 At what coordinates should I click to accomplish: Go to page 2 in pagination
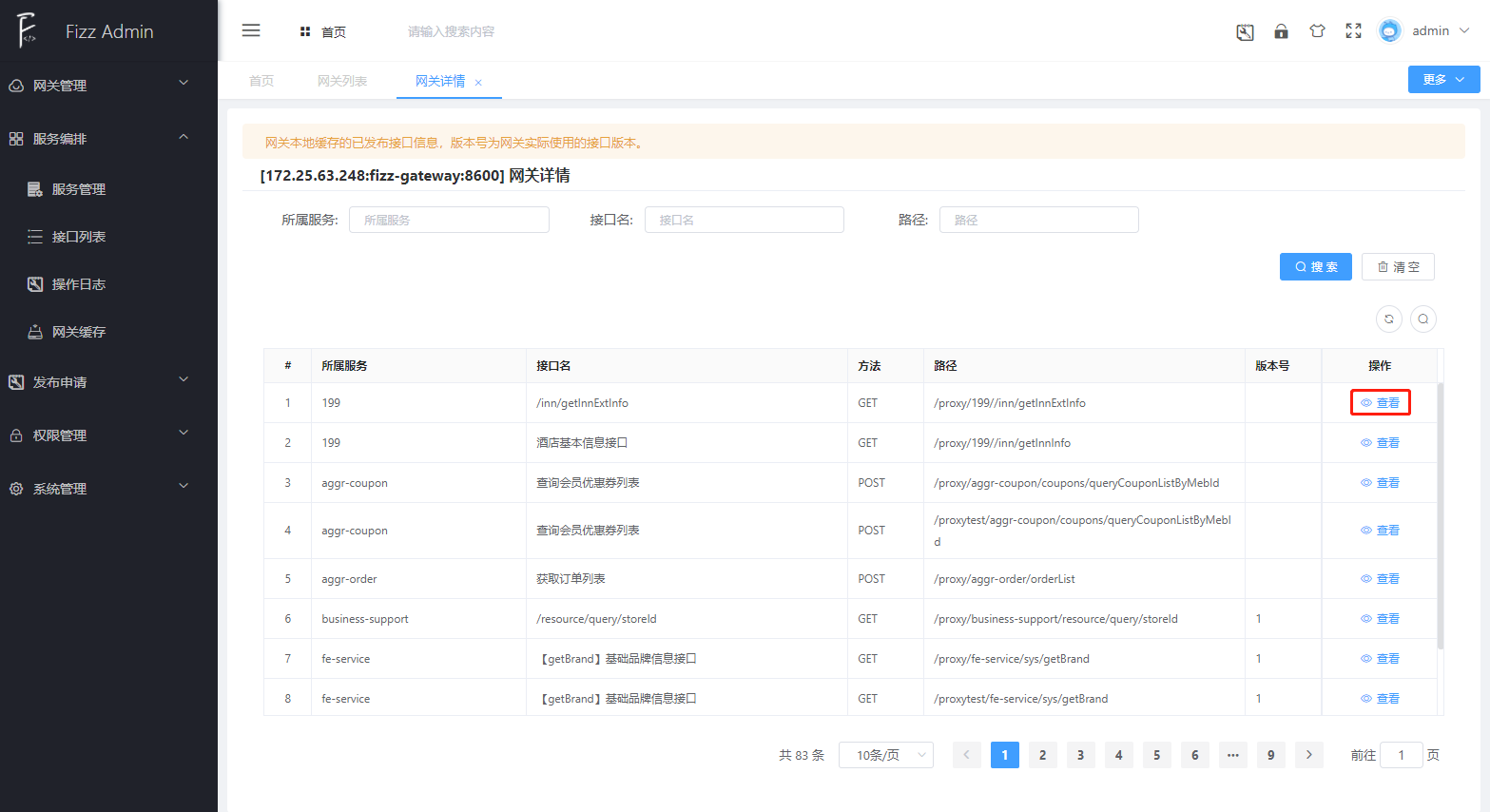[x=1042, y=755]
